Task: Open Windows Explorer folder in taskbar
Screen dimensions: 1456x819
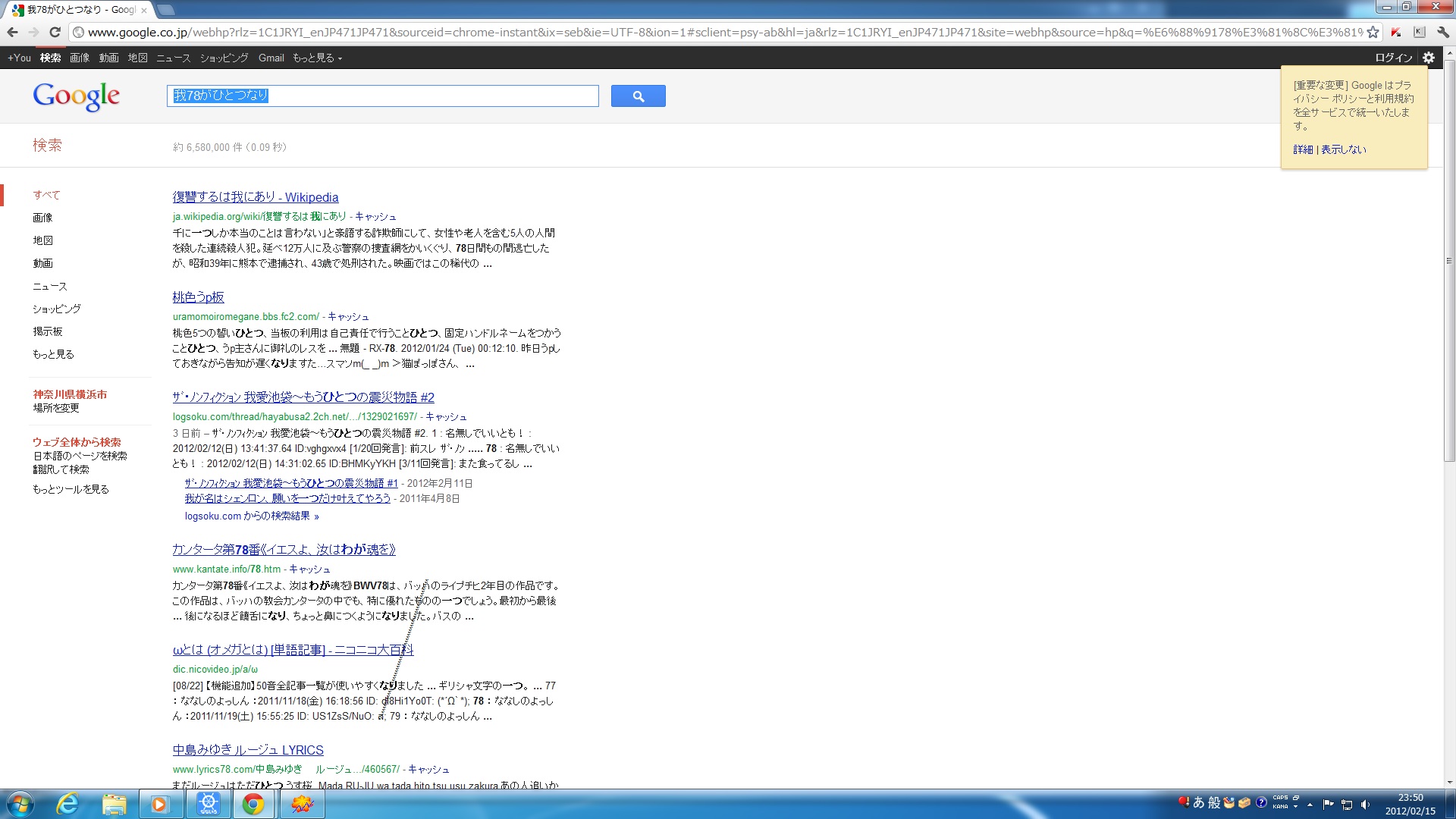Action: point(115,804)
